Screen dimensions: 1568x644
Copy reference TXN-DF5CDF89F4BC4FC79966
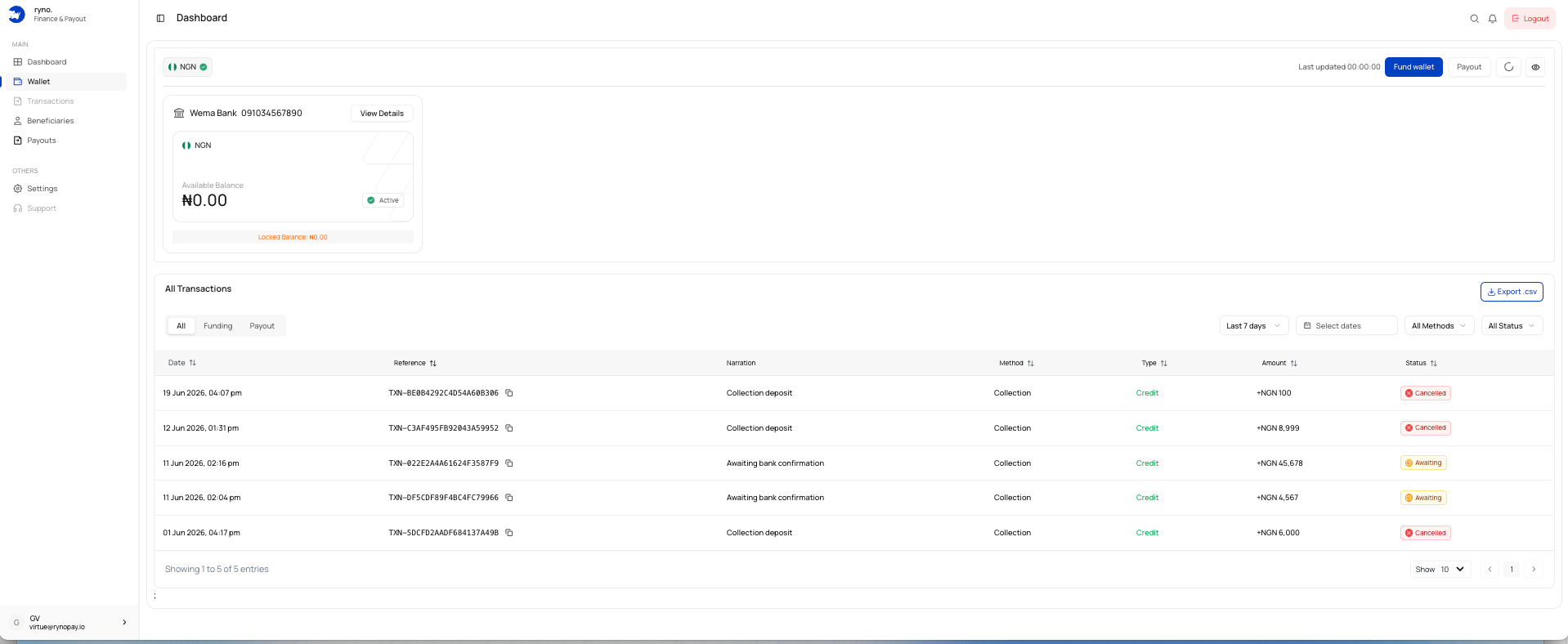pos(508,498)
